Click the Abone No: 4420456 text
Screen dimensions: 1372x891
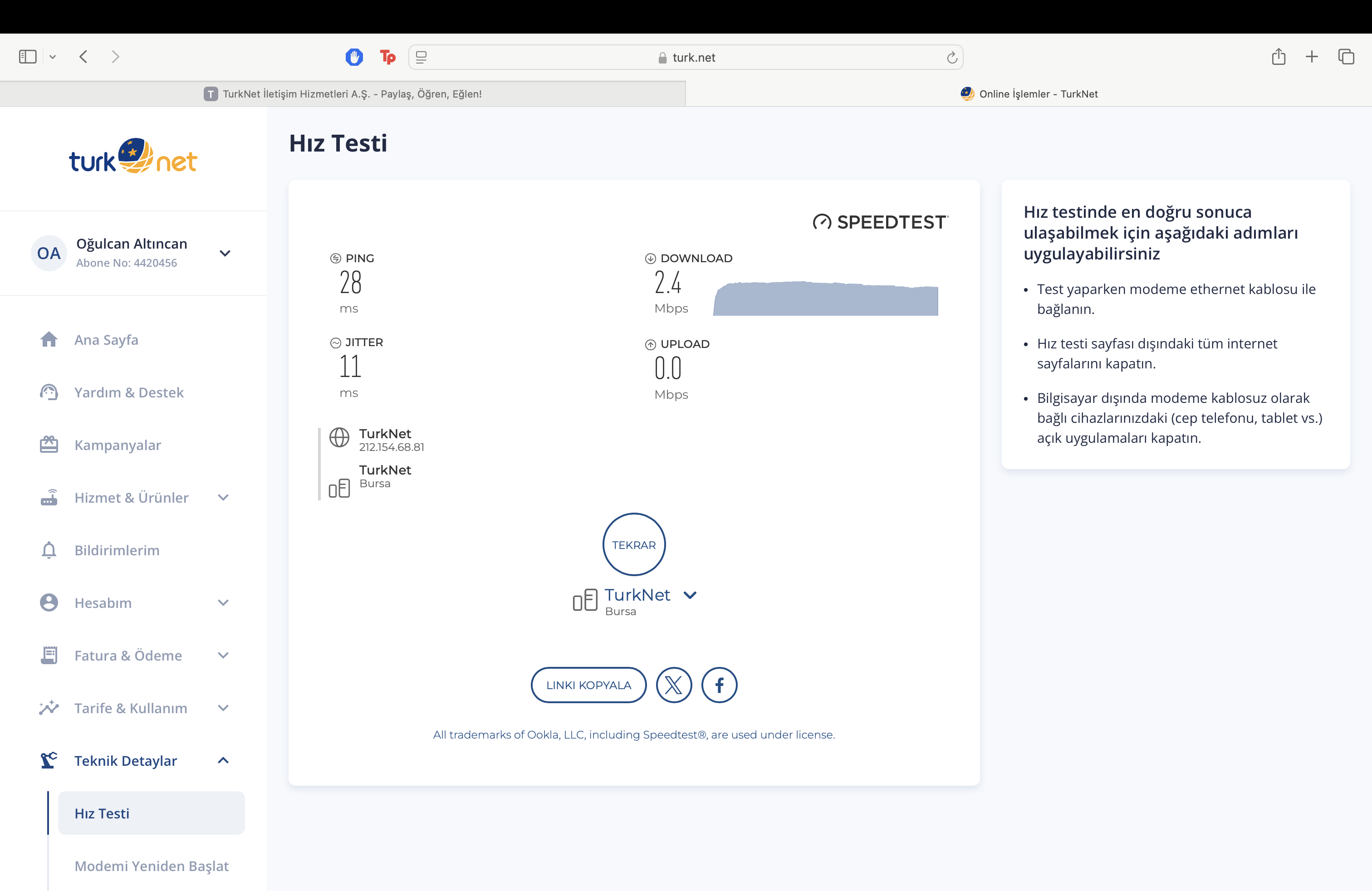126,263
